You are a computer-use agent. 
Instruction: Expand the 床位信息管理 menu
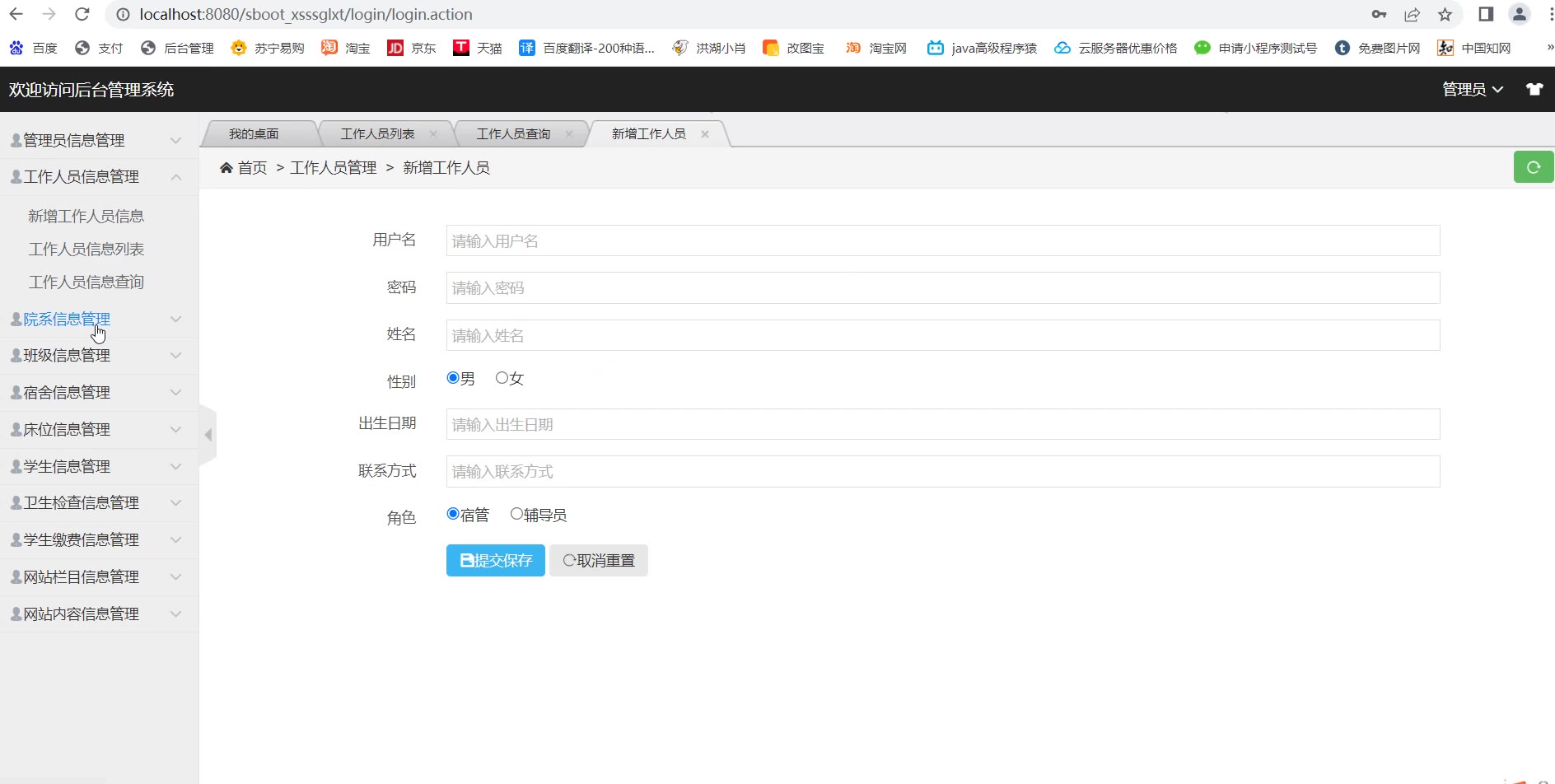[99, 430]
